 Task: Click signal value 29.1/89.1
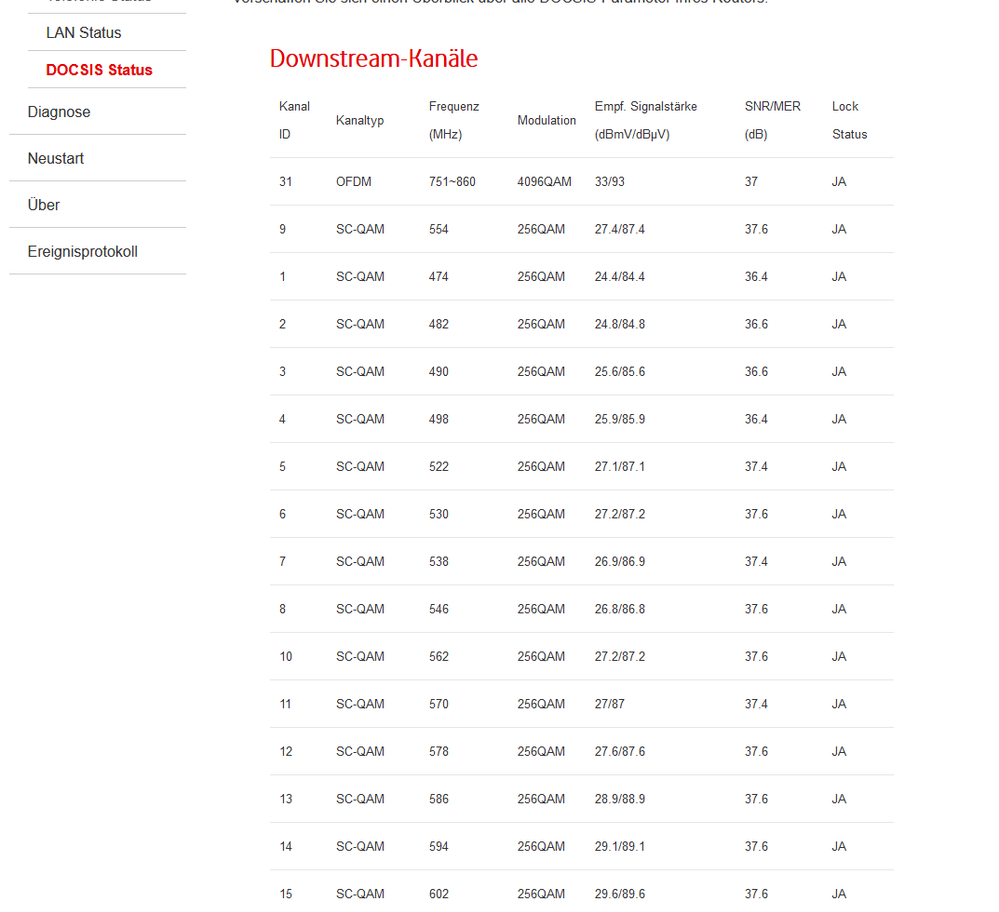(619, 847)
